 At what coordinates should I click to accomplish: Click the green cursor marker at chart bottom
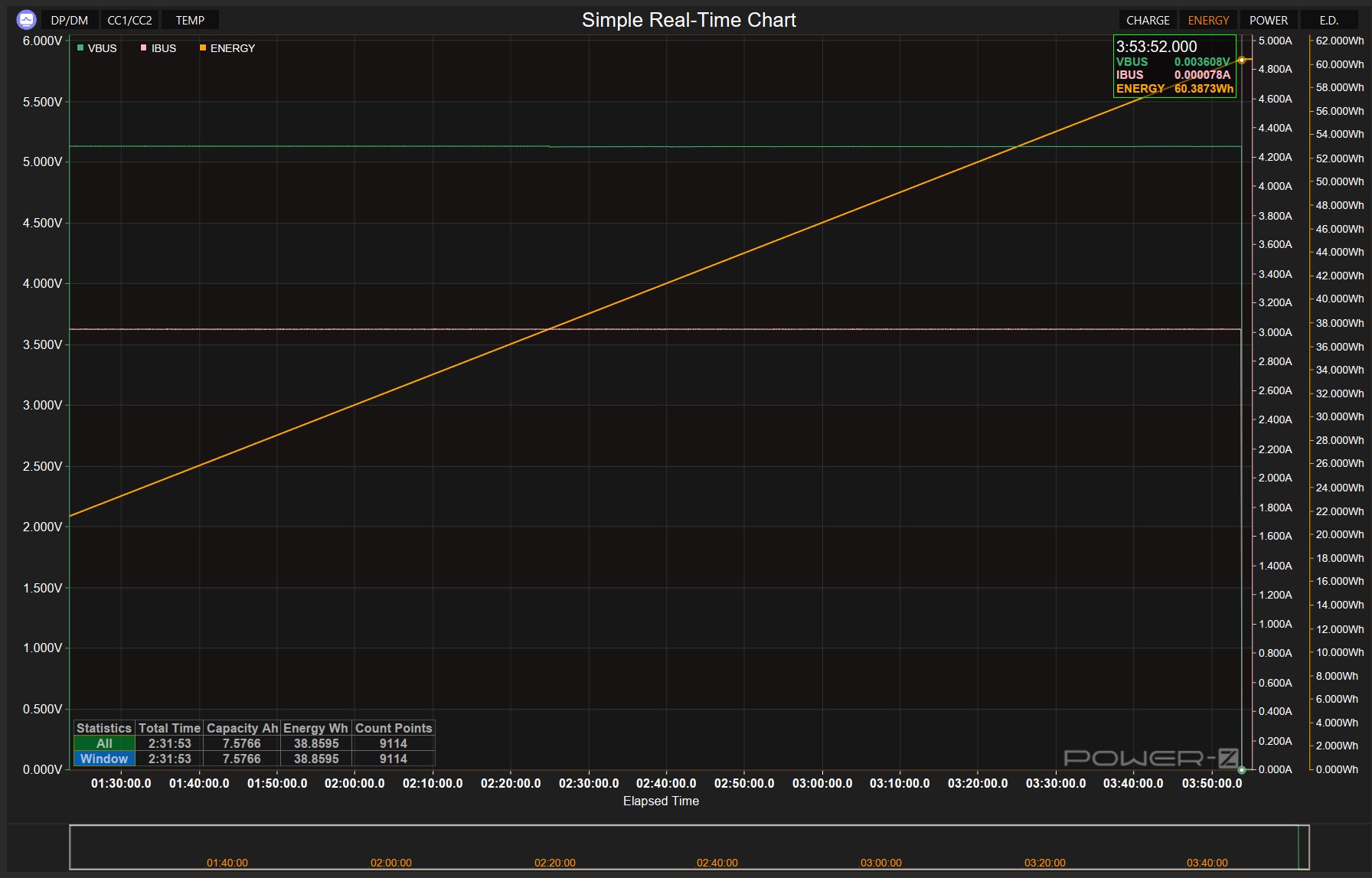coord(1241,769)
